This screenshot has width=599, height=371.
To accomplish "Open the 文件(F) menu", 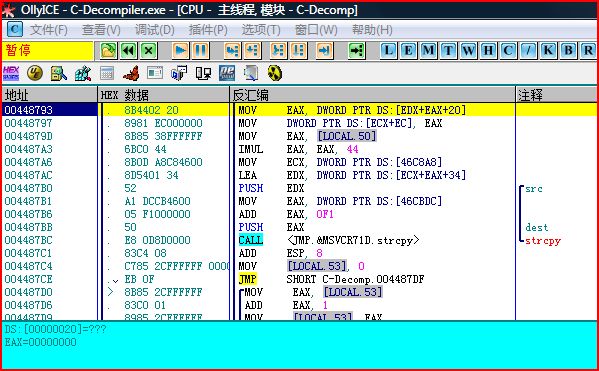I will (x=49, y=30).
